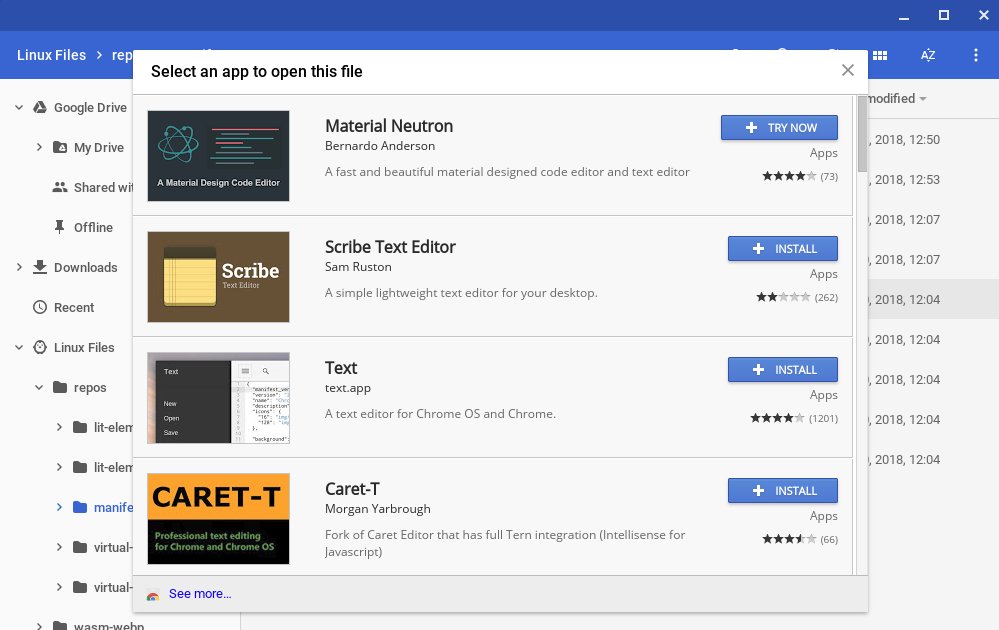Open the Recent files view
This screenshot has height=630, width=999.
74,308
